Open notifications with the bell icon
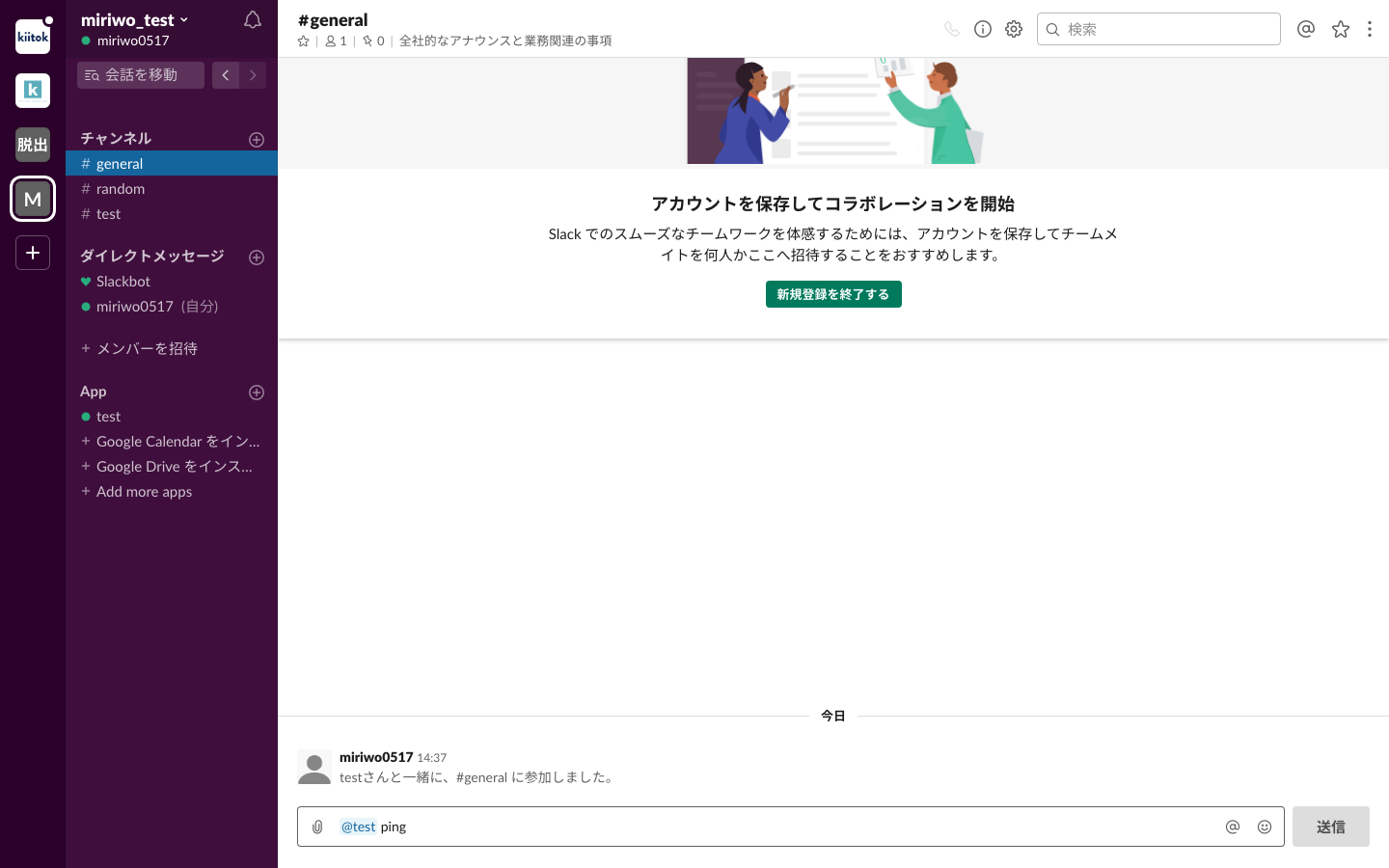Viewport: 1389px width, 868px height. pos(252,19)
